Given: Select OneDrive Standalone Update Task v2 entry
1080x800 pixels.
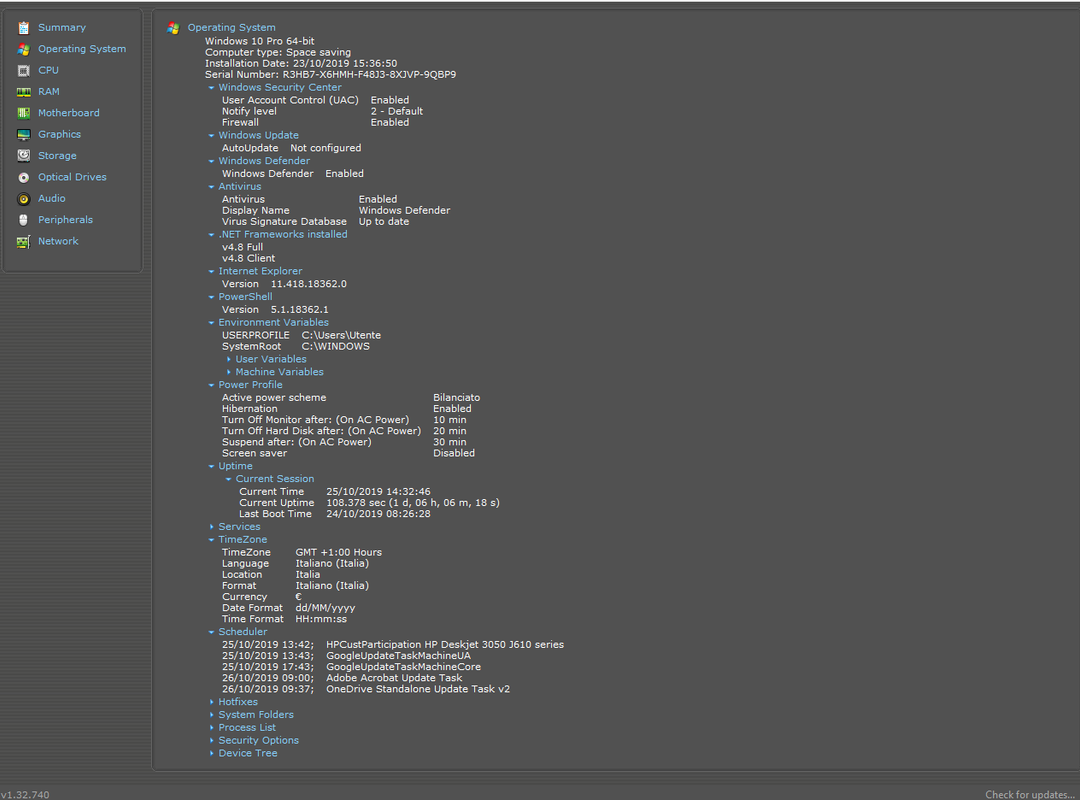Looking at the screenshot, I should point(366,689).
